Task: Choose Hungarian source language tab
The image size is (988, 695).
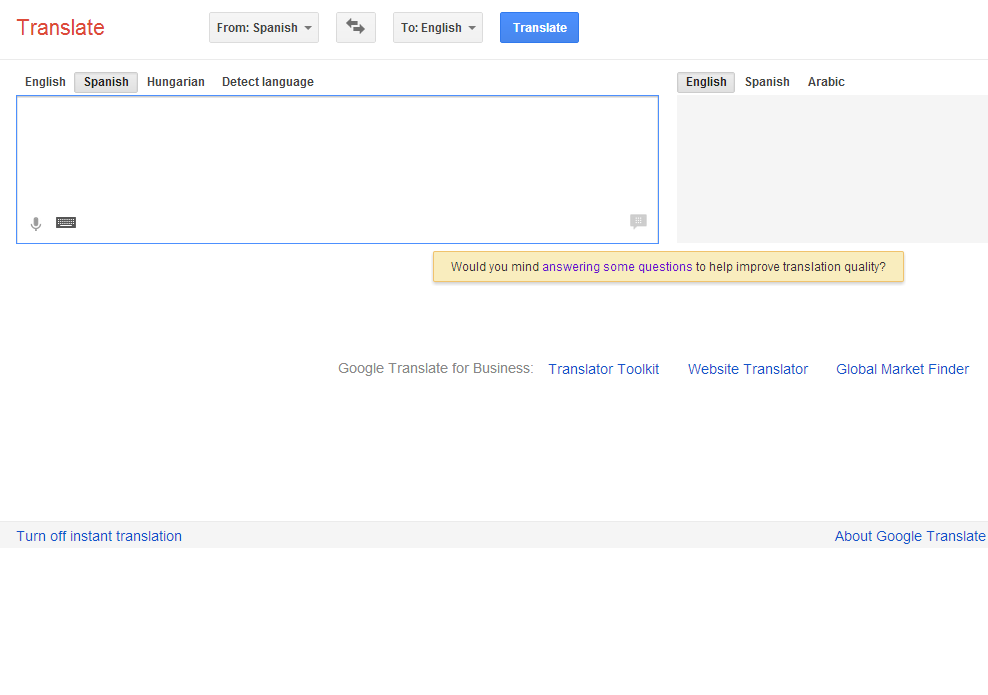Action: 176,82
